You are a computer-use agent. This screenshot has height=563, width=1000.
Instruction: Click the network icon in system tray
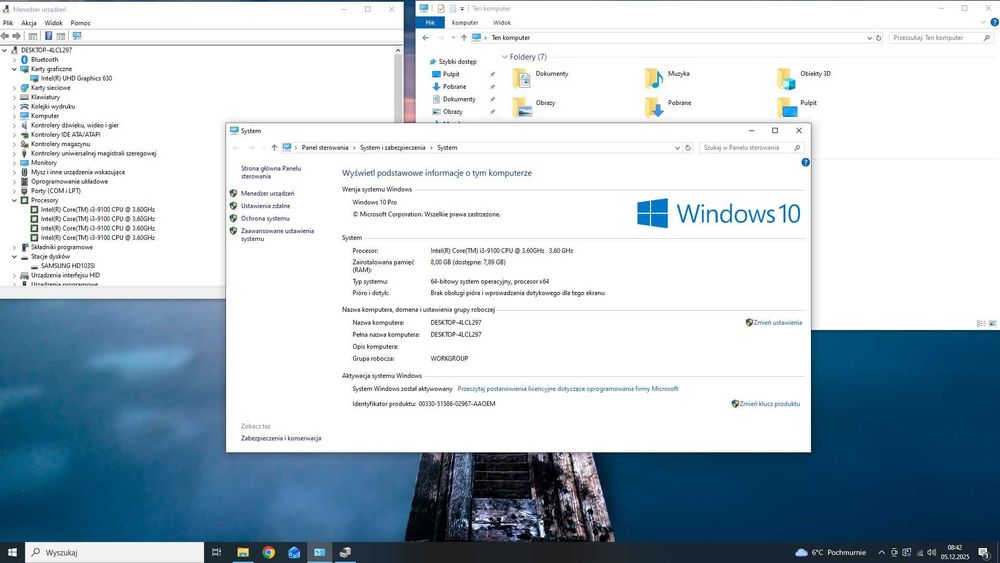[919, 552]
